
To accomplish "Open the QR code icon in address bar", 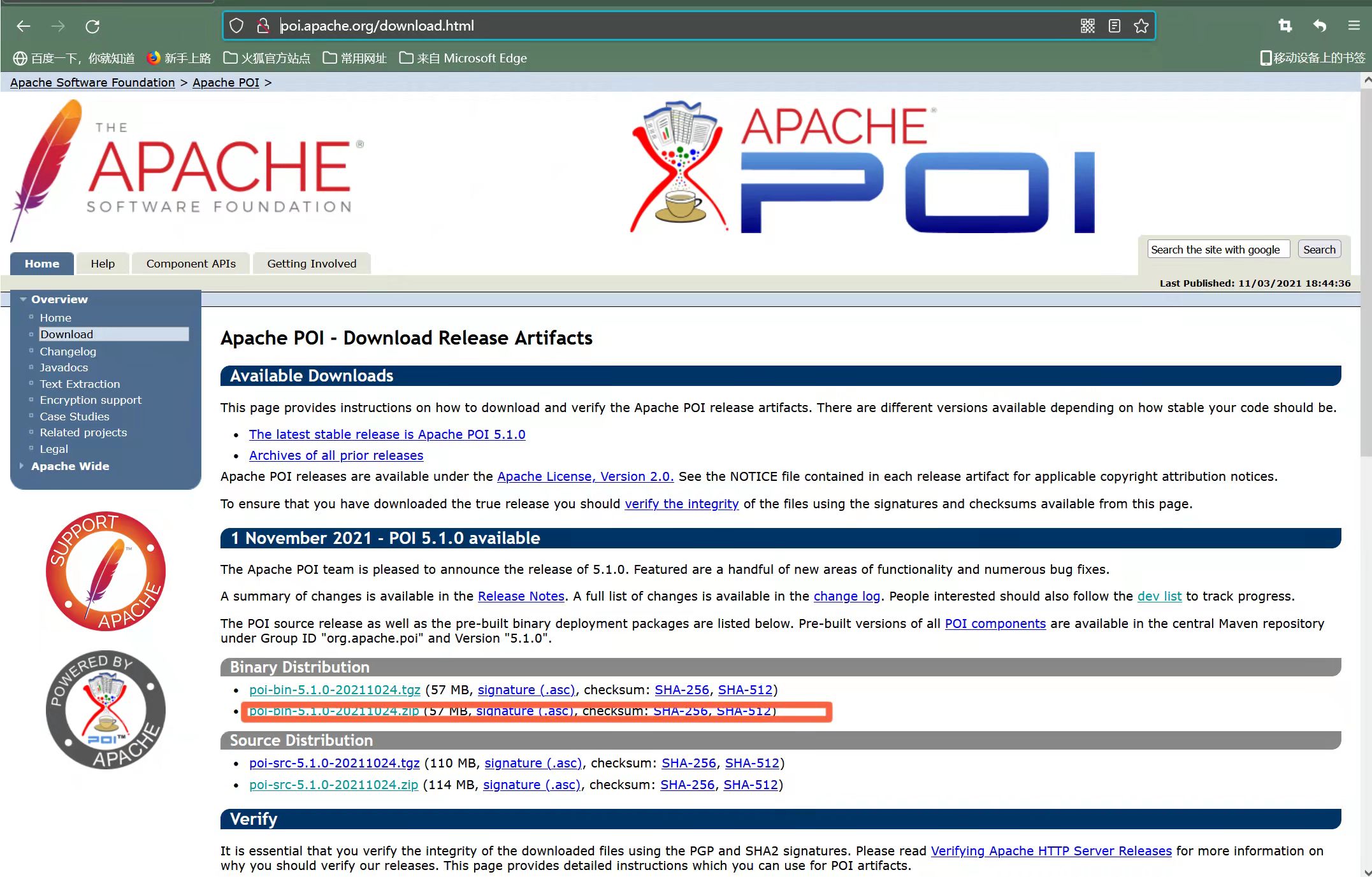I will [x=1087, y=26].
